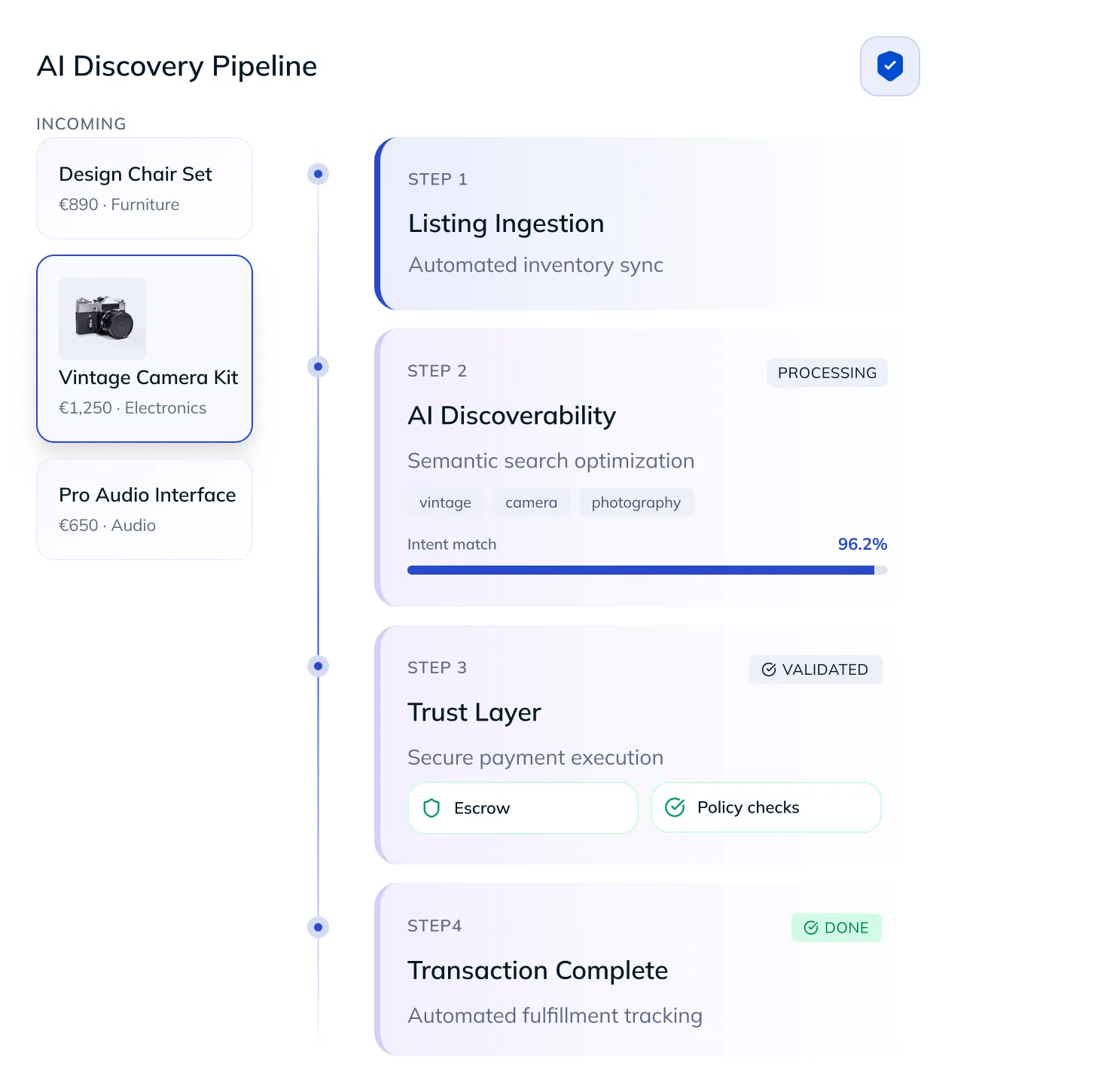Click the INCOMING section label

tap(81, 124)
